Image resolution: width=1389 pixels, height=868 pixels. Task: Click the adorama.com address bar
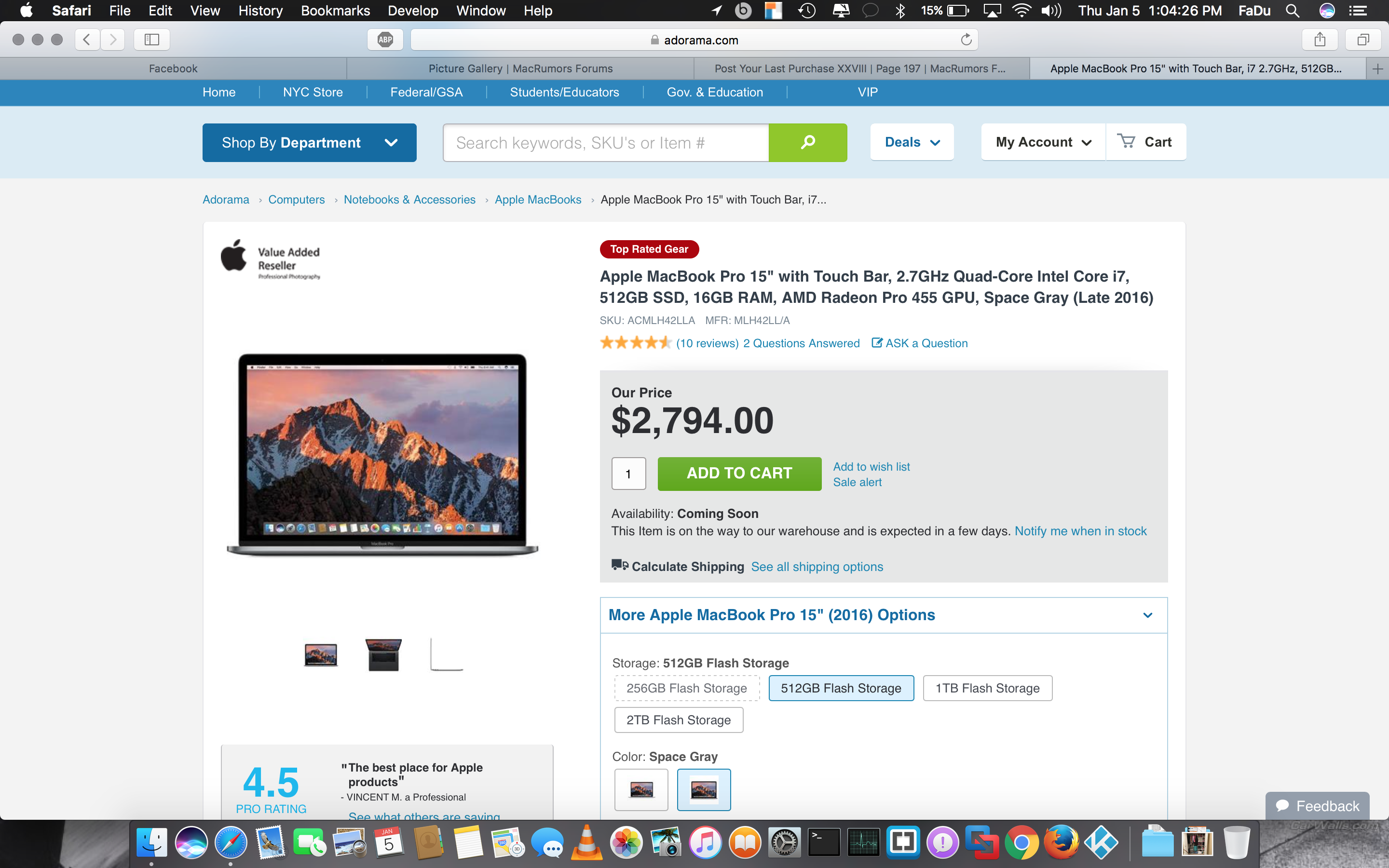tap(694, 40)
